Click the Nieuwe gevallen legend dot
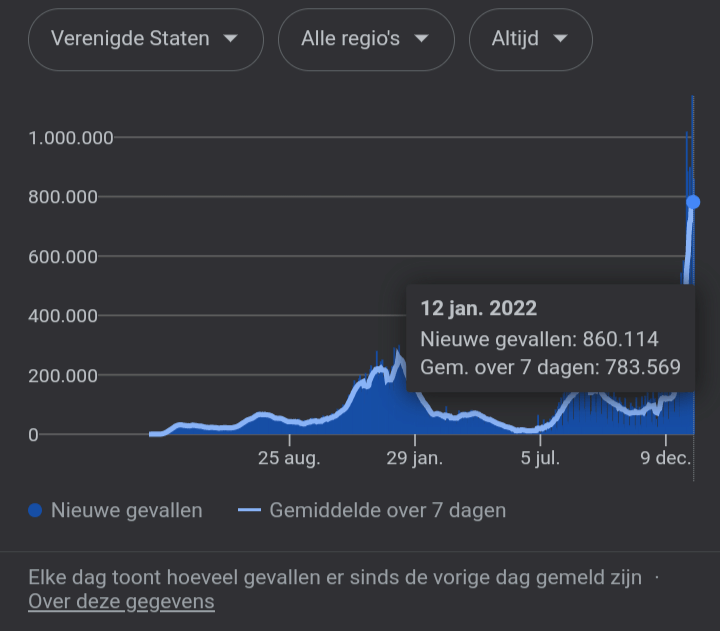Image resolution: width=720 pixels, height=631 pixels. pos(35,510)
